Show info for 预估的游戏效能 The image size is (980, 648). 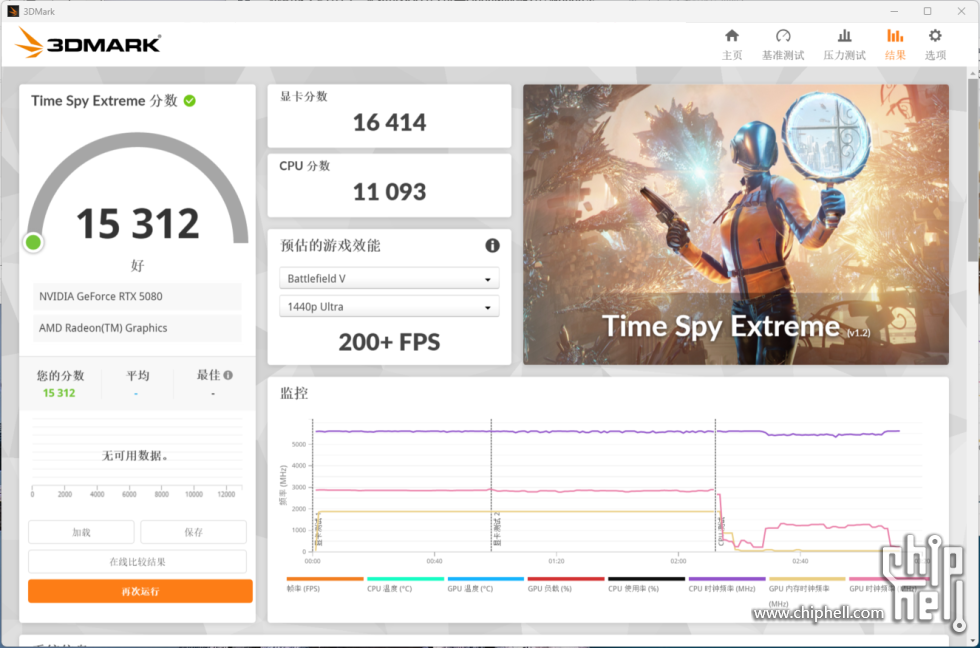pos(492,246)
